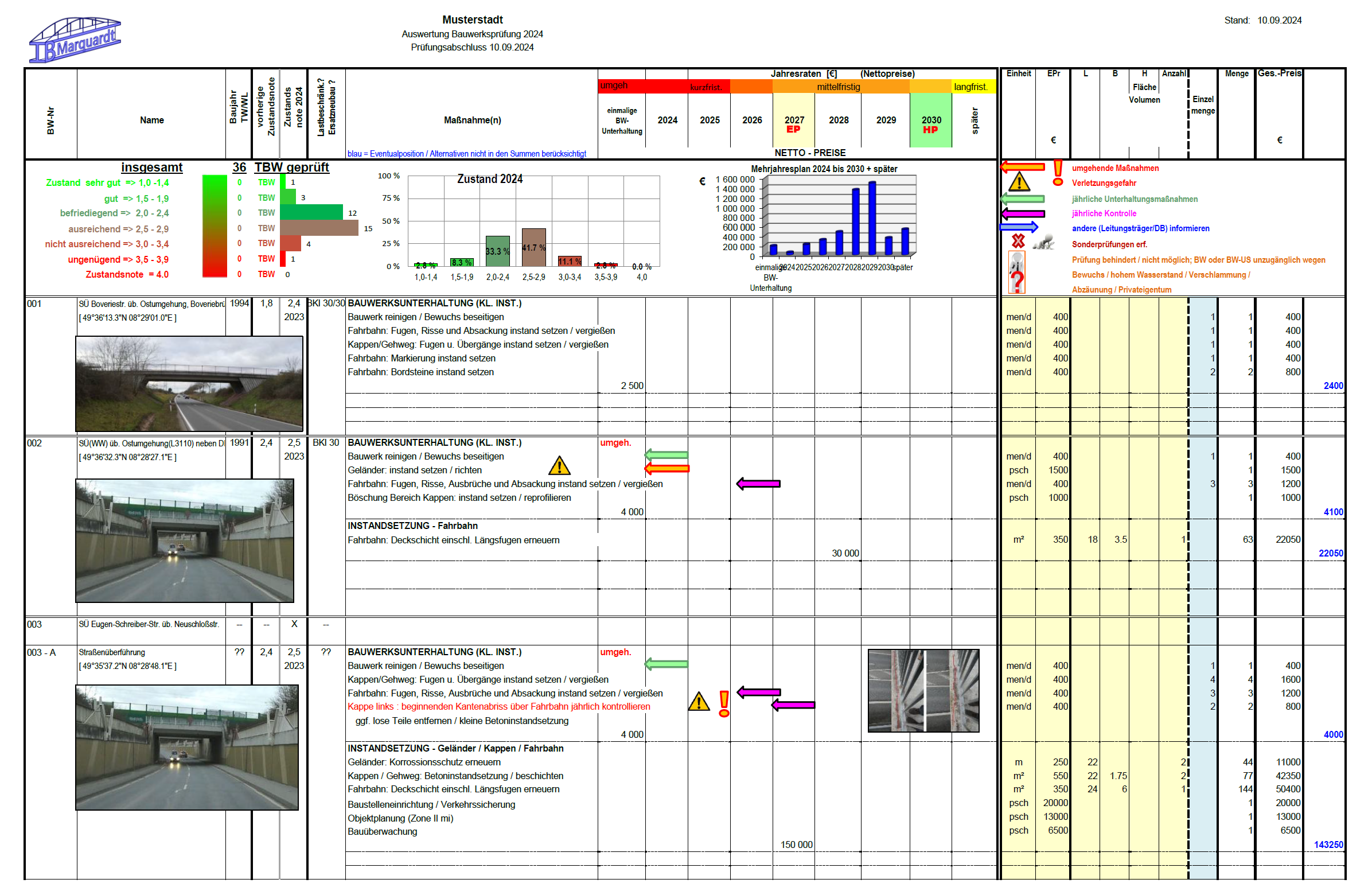1372x895 pixels.
Task: Click the green 2030 HP header cell
Action: pyautogui.click(x=930, y=120)
